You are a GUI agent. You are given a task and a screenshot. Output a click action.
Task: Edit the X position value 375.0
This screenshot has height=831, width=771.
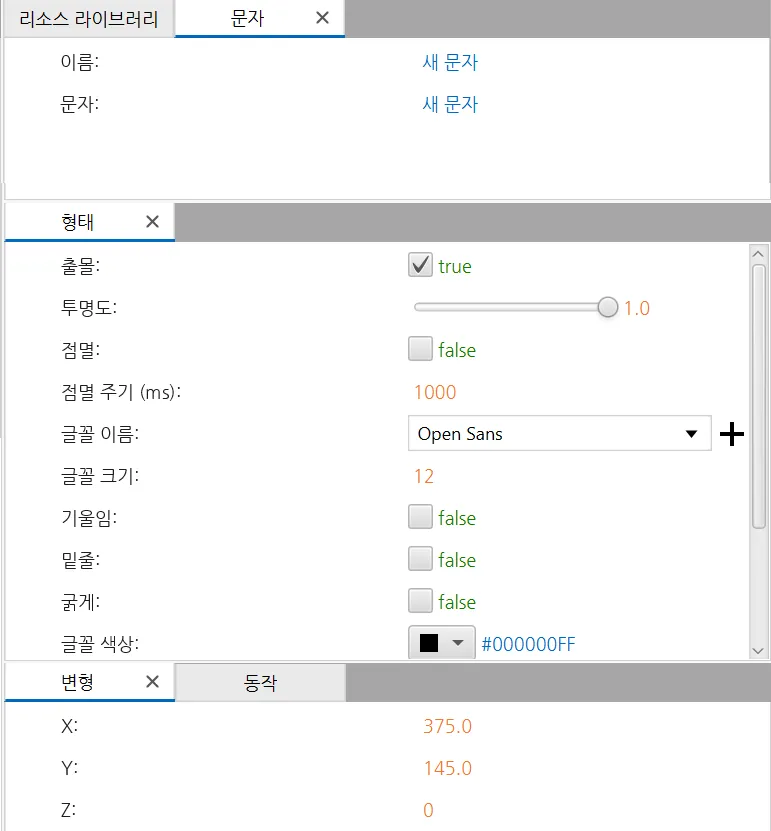click(x=448, y=726)
